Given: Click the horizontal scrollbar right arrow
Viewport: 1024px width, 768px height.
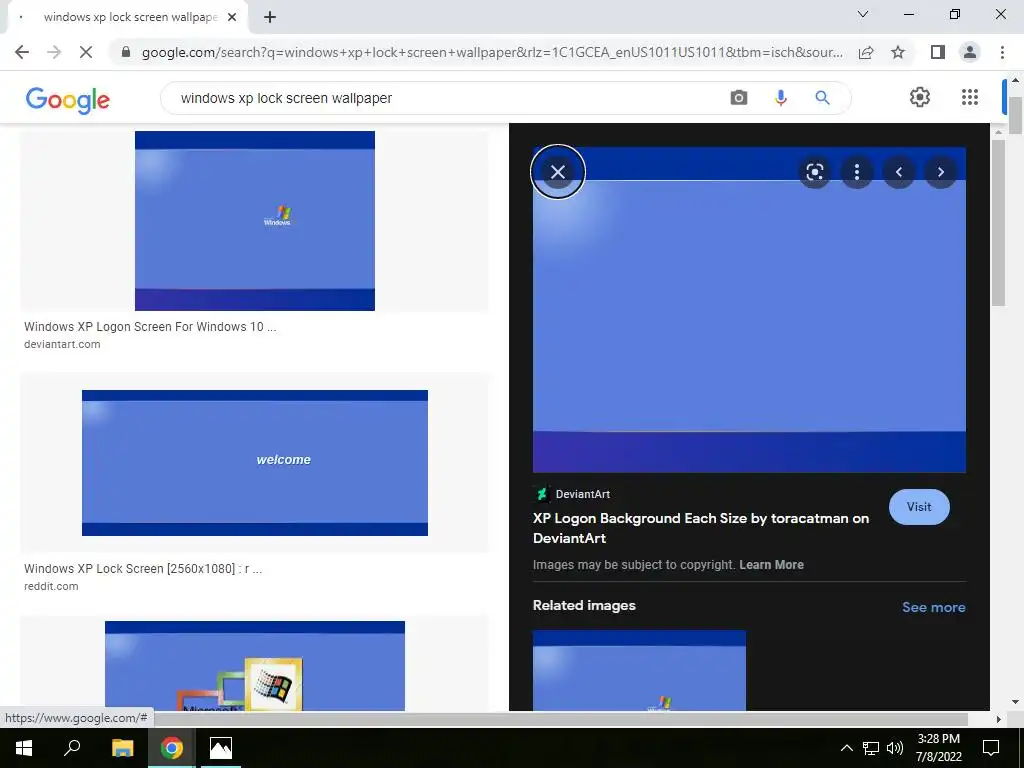Looking at the screenshot, I should pos(998,719).
